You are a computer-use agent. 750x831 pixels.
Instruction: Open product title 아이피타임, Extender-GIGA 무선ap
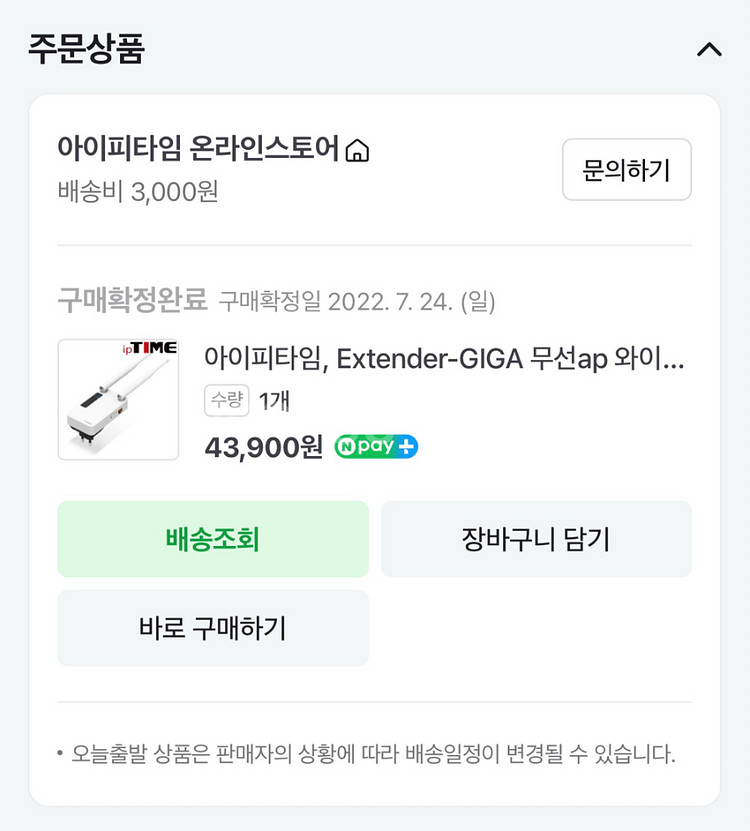444,358
